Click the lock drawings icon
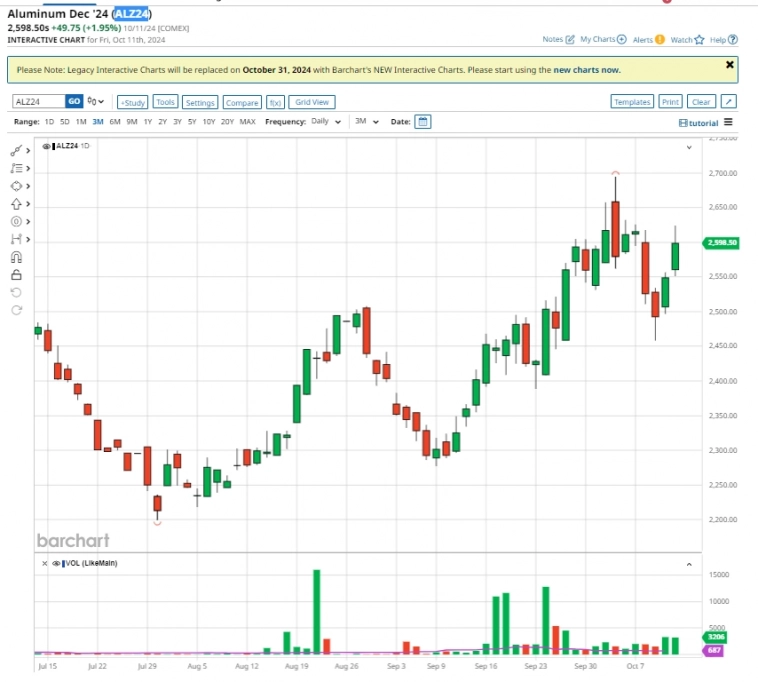758x682 pixels. coord(16,275)
